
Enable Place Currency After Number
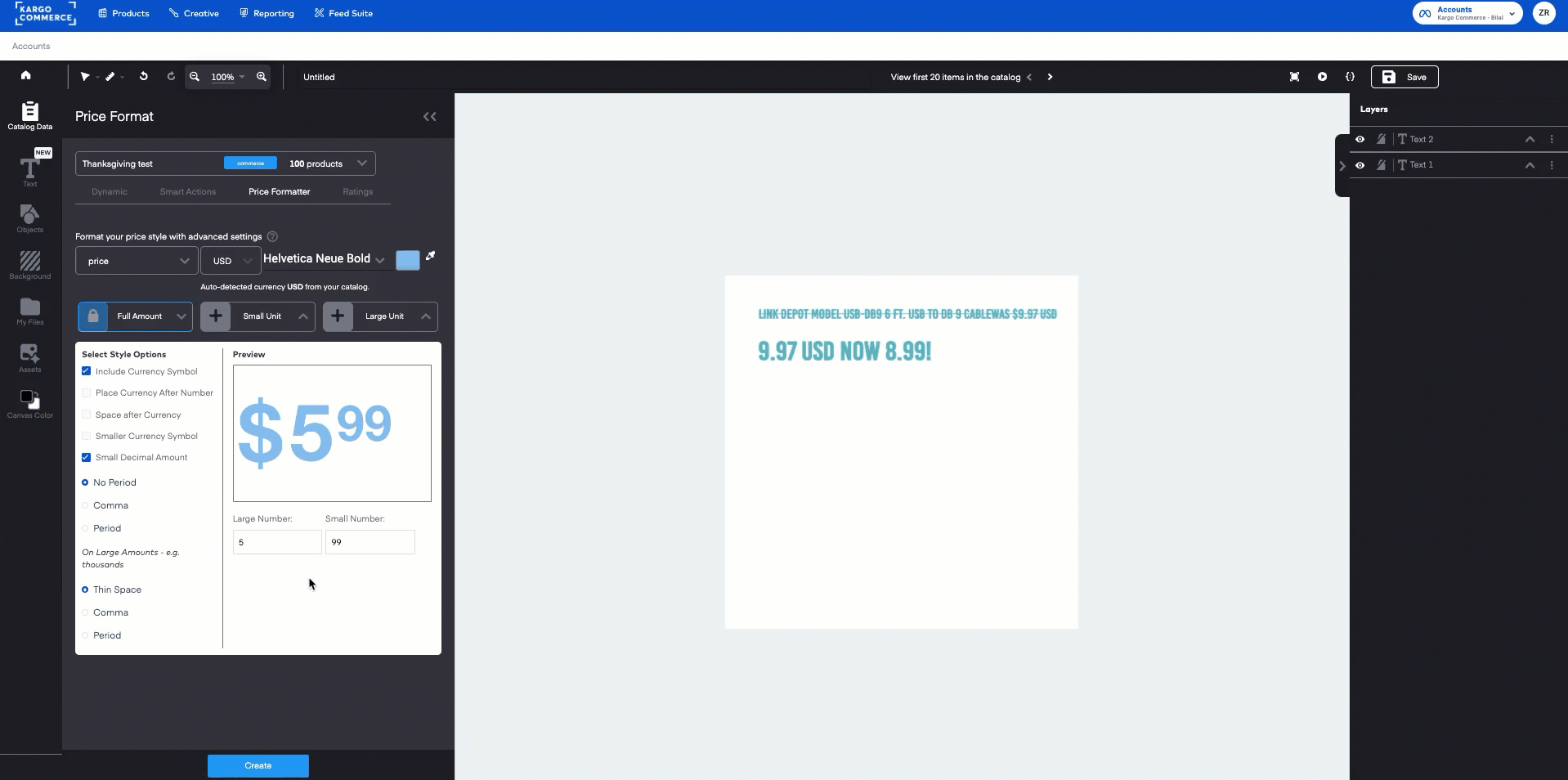(x=87, y=393)
